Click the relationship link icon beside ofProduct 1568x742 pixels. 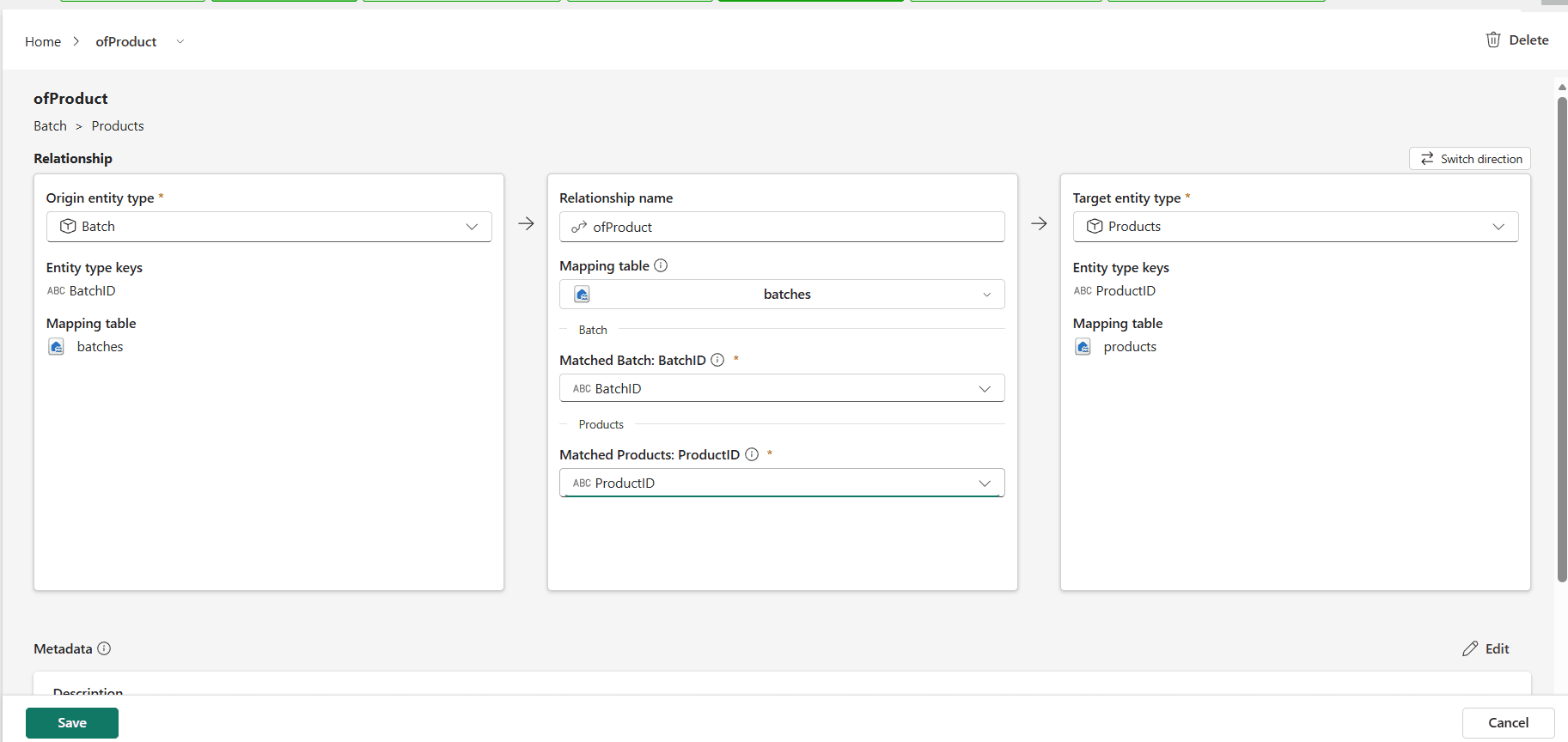click(x=579, y=227)
